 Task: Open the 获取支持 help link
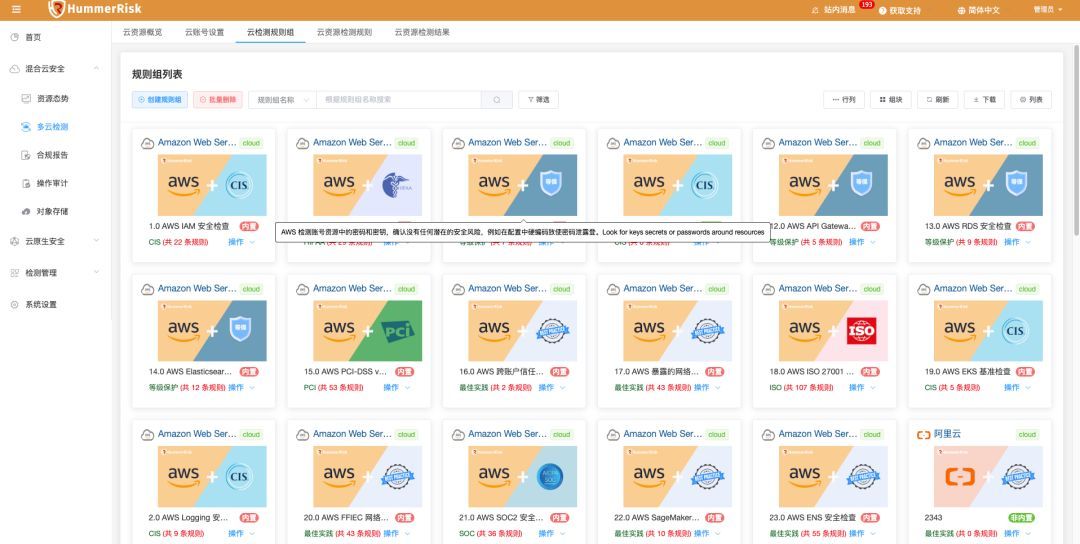coord(900,10)
